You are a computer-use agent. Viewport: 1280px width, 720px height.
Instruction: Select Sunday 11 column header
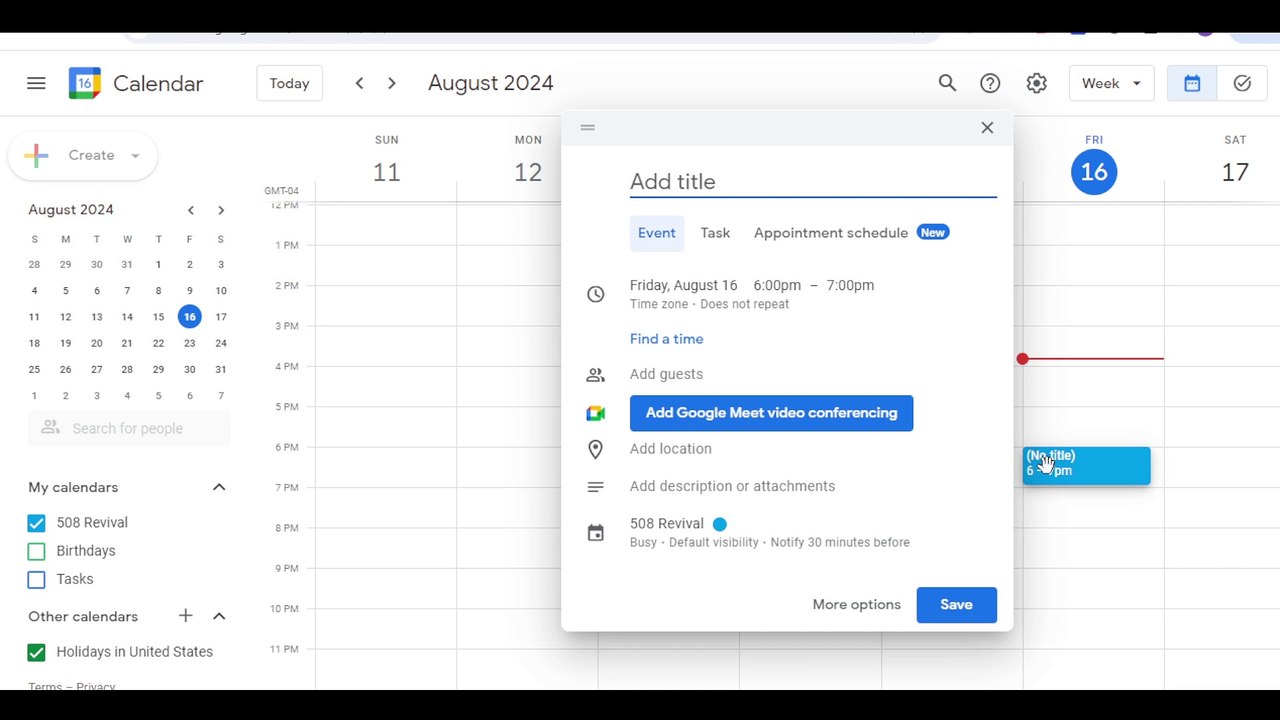click(x=386, y=161)
